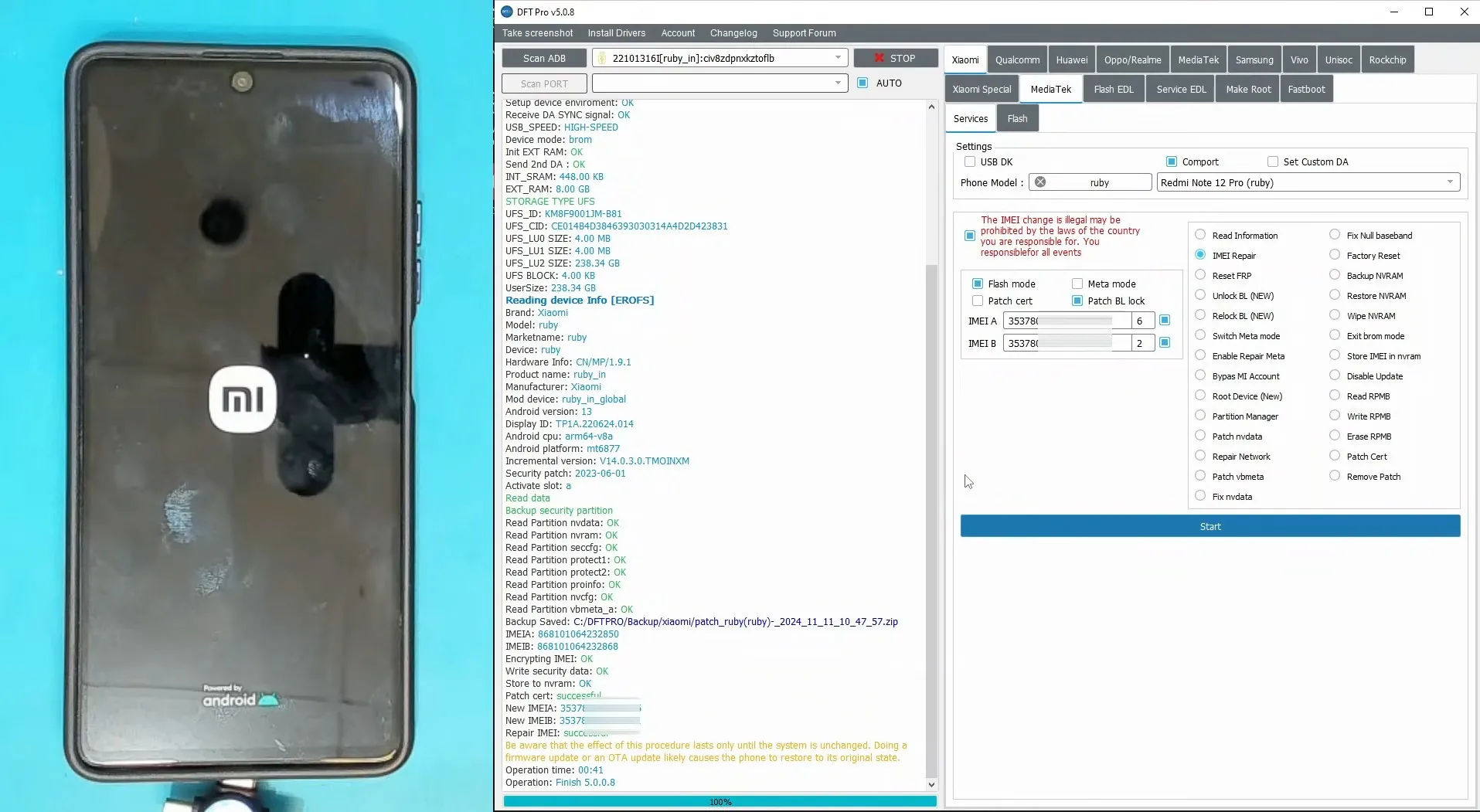Select Read Information radio button
1480x812 pixels.
click(x=1200, y=234)
